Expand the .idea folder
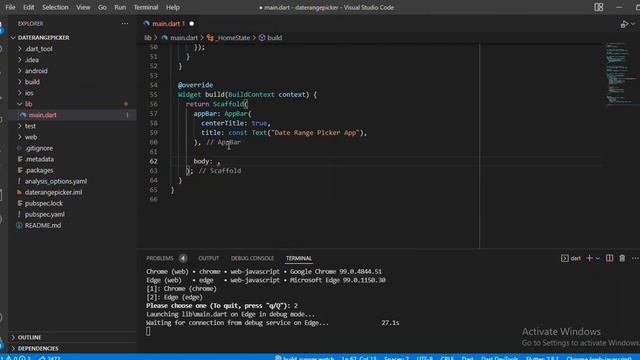Image resolution: width=640 pixels, height=360 pixels. 32,60
